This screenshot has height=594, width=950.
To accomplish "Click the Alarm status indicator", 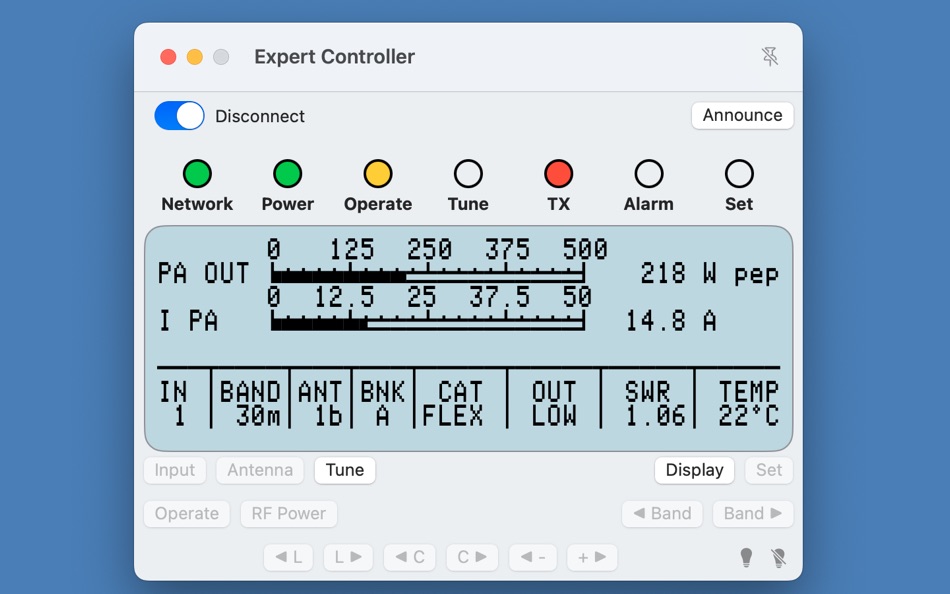I will point(648,172).
